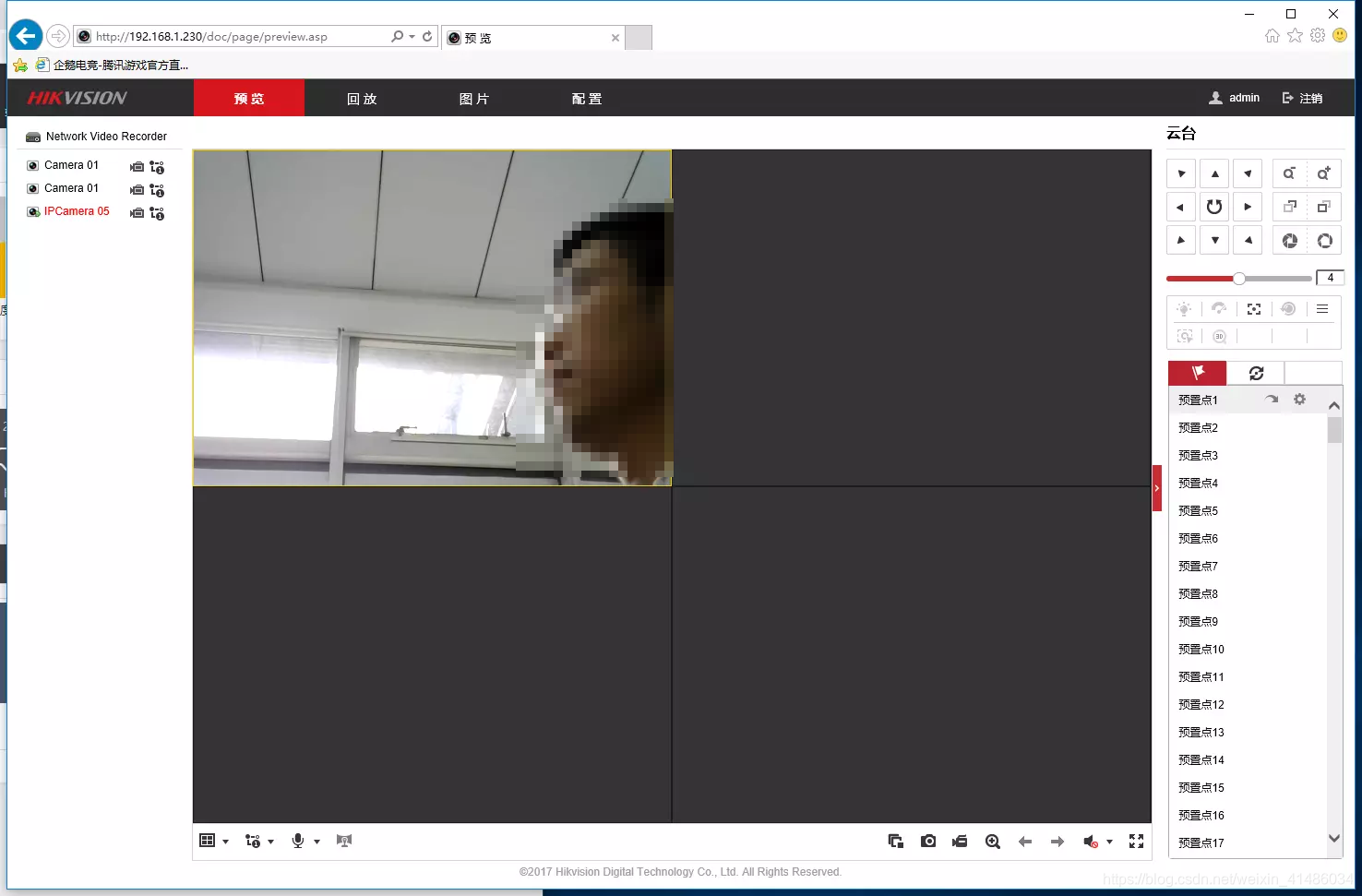Image resolution: width=1362 pixels, height=896 pixels.
Task: Open the 配置 configuration tab
Action: [x=587, y=98]
